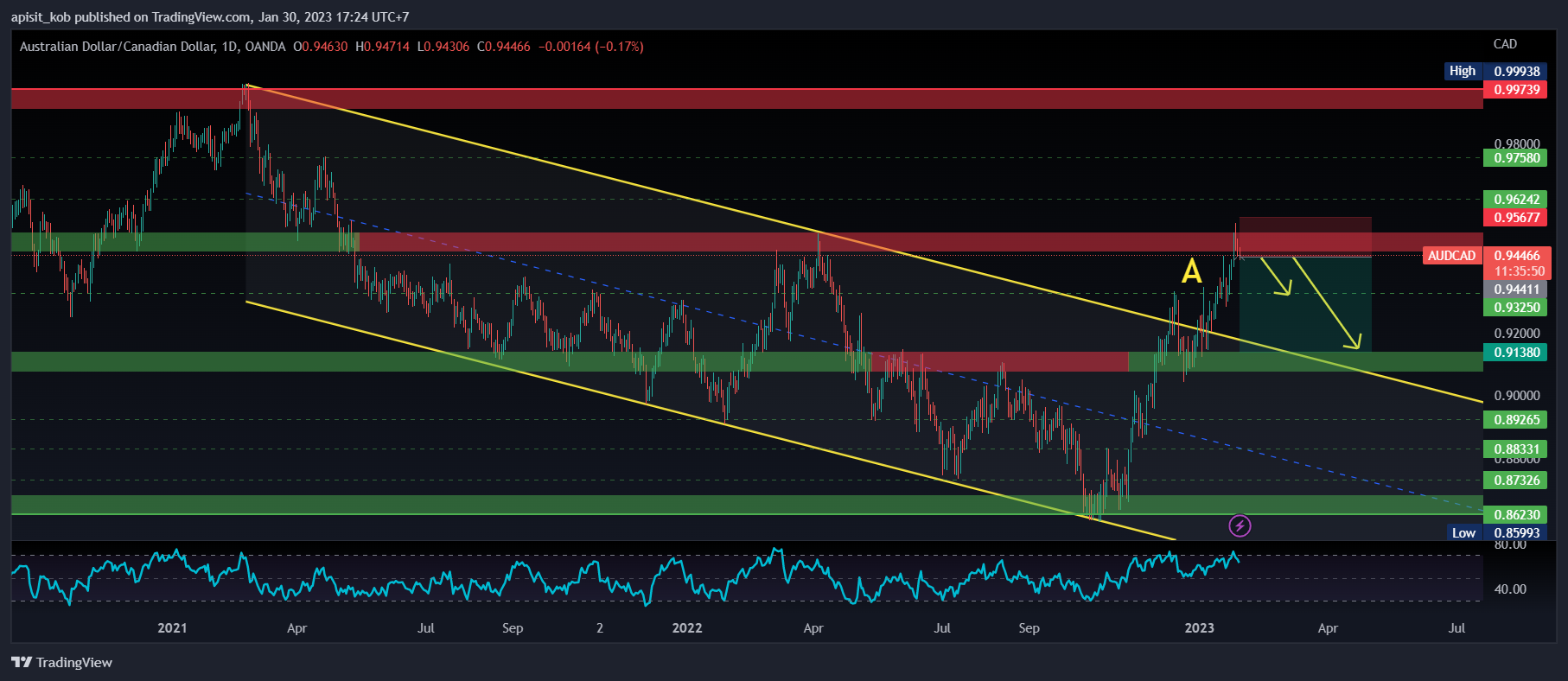Click the TradingView logo at bottom left
This screenshot has height=681, width=1568.
pos(61,662)
